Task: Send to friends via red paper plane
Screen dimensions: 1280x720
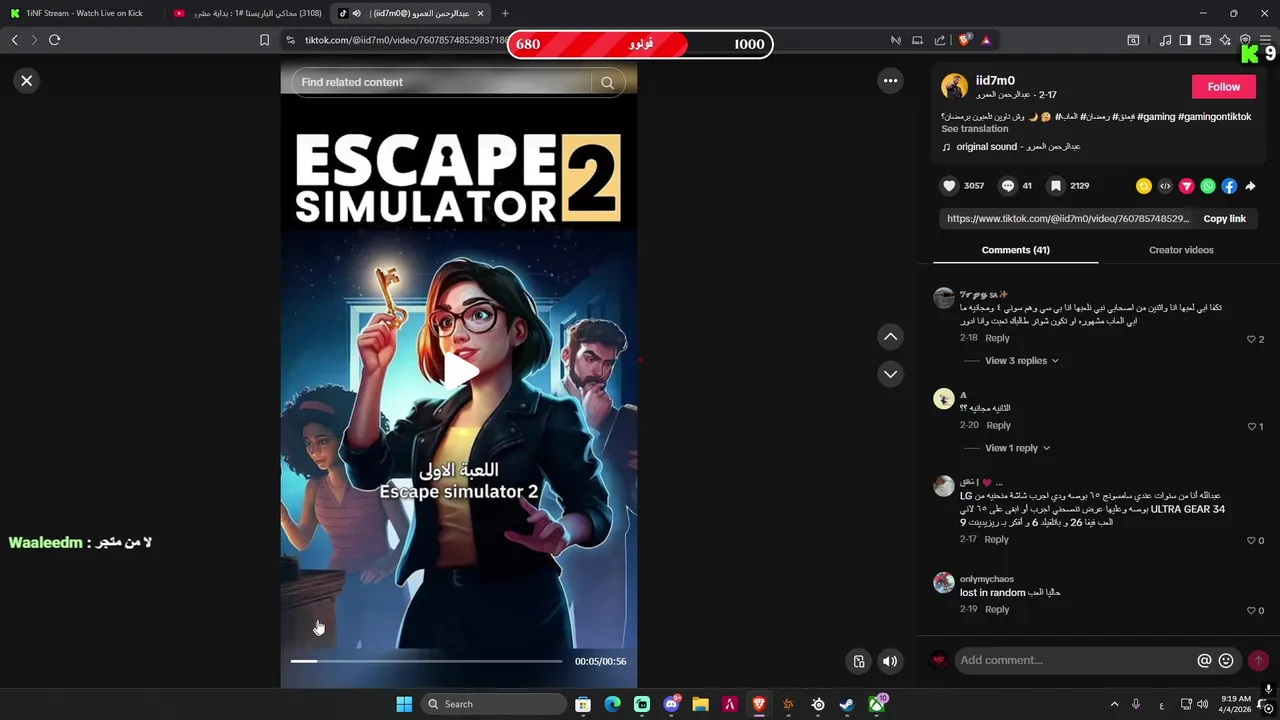Action: coord(1186,186)
